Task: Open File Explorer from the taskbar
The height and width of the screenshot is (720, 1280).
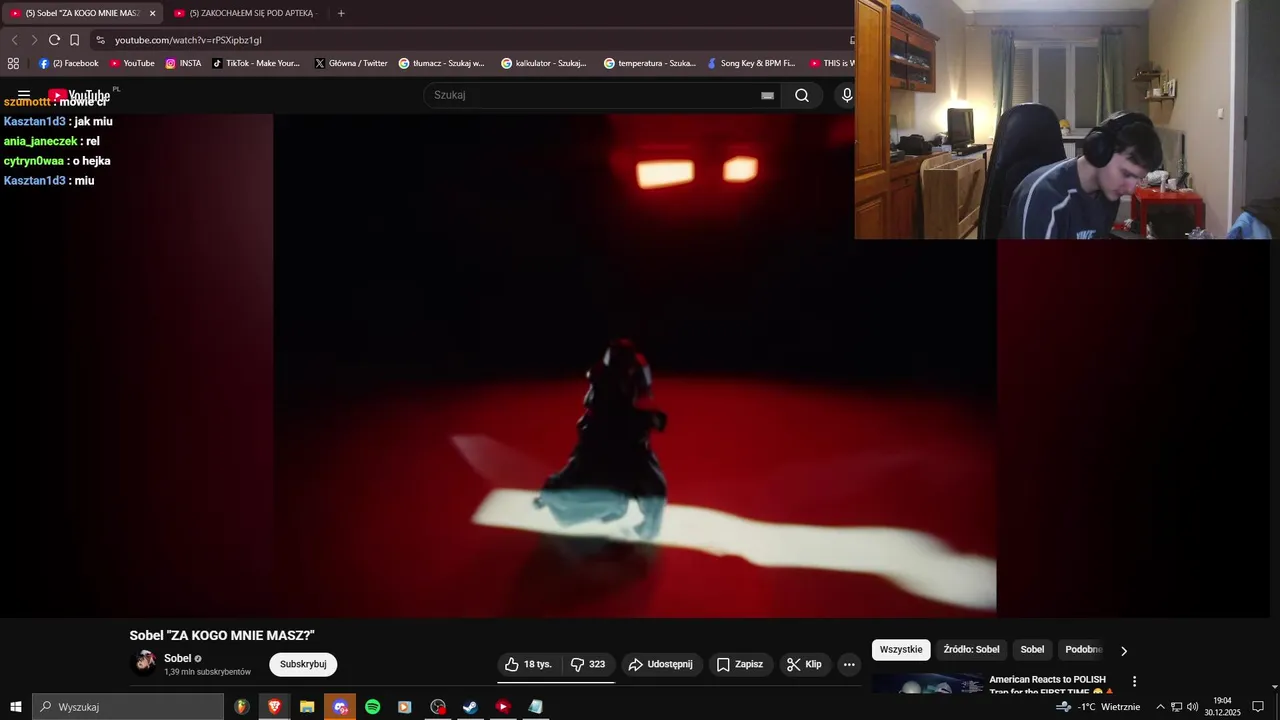Action: click(307, 707)
